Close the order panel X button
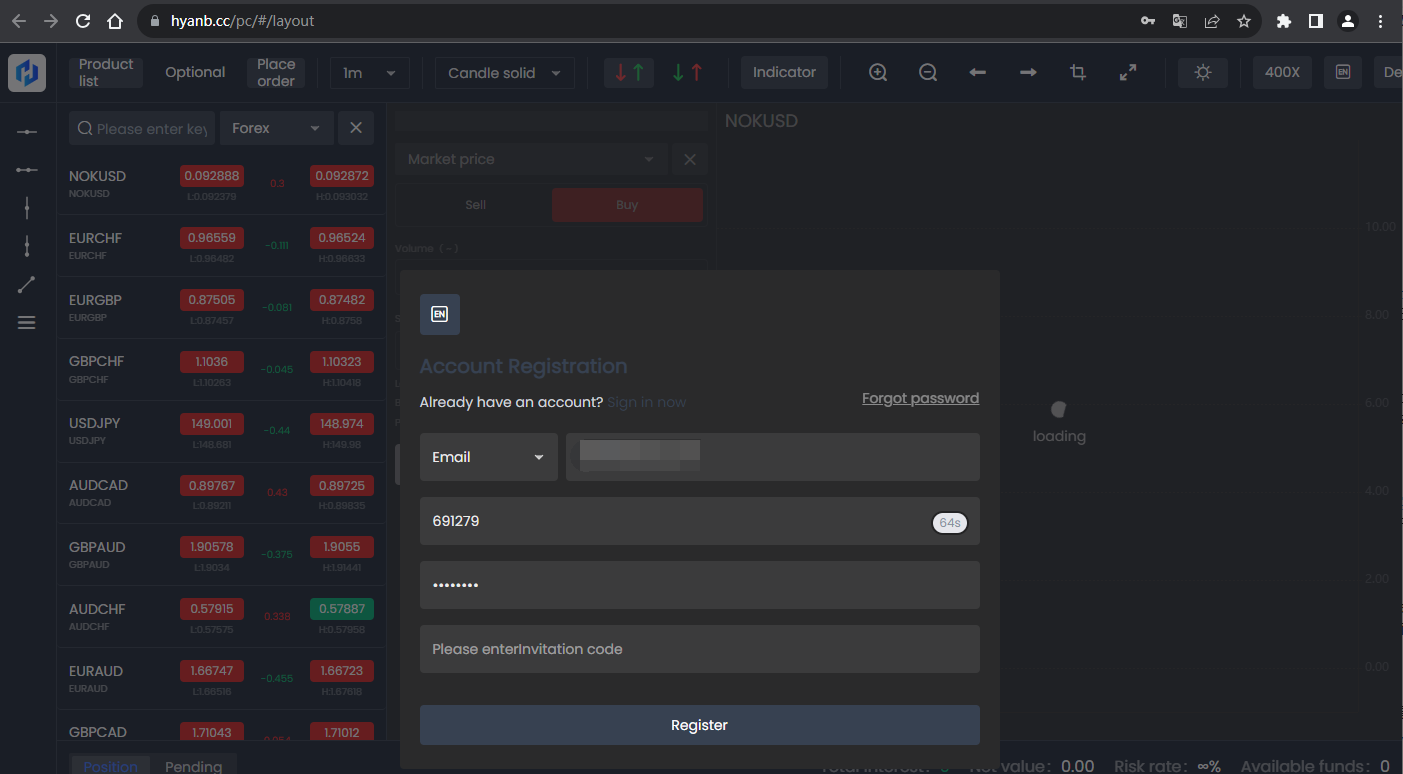The image size is (1403, 774). point(690,159)
